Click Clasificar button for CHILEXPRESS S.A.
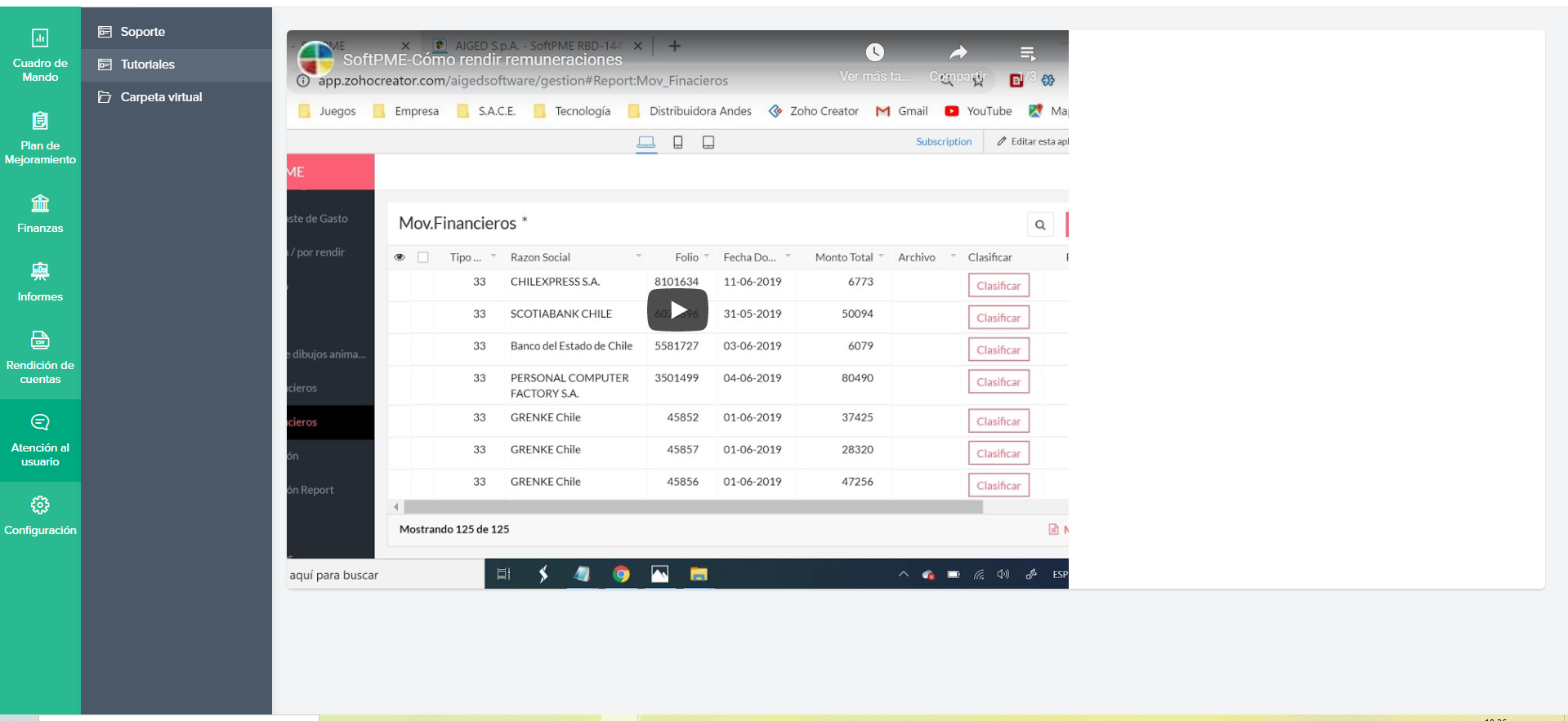The height and width of the screenshot is (721, 1568). 998,286
